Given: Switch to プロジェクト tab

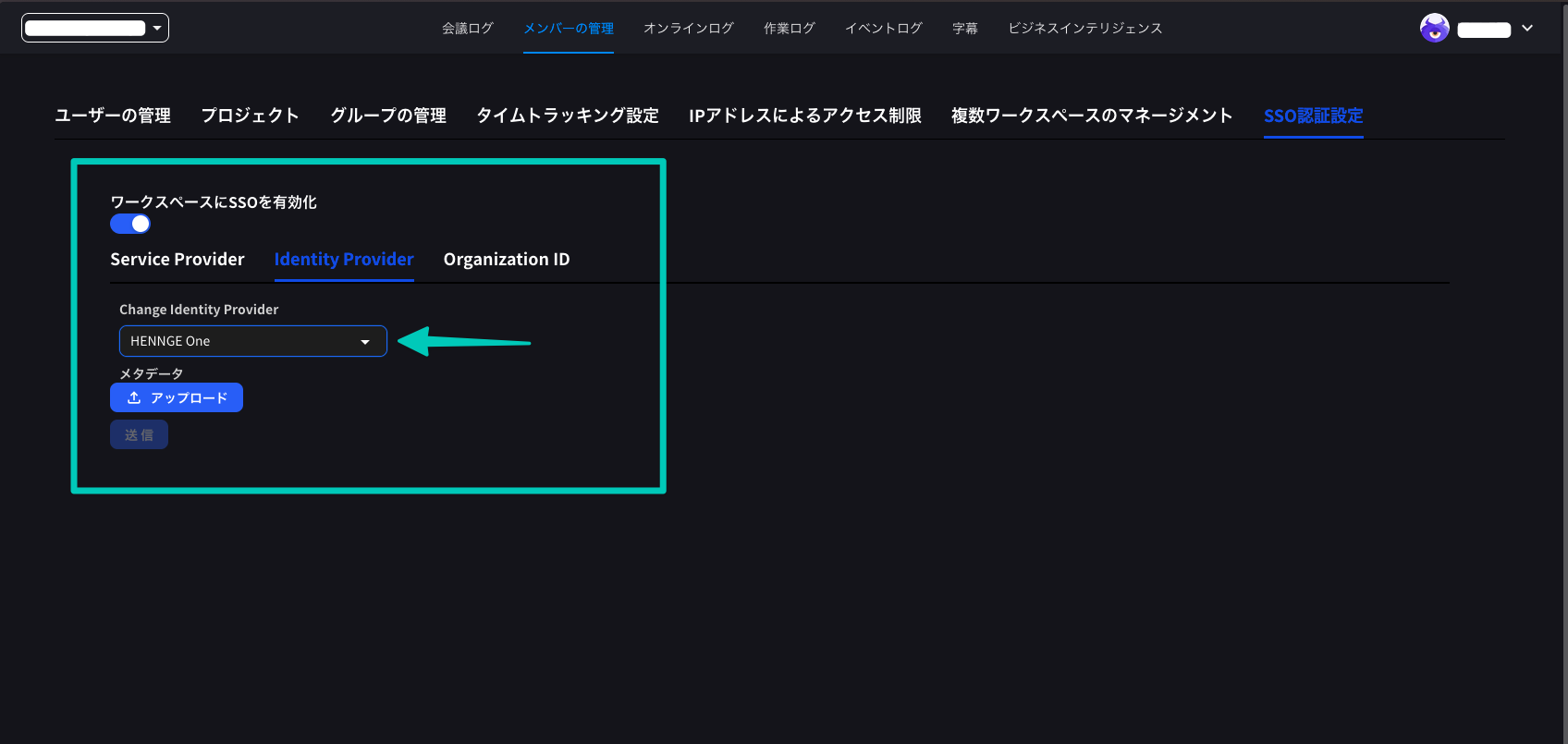Looking at the screenshot, I should click(x=251, y=116).
